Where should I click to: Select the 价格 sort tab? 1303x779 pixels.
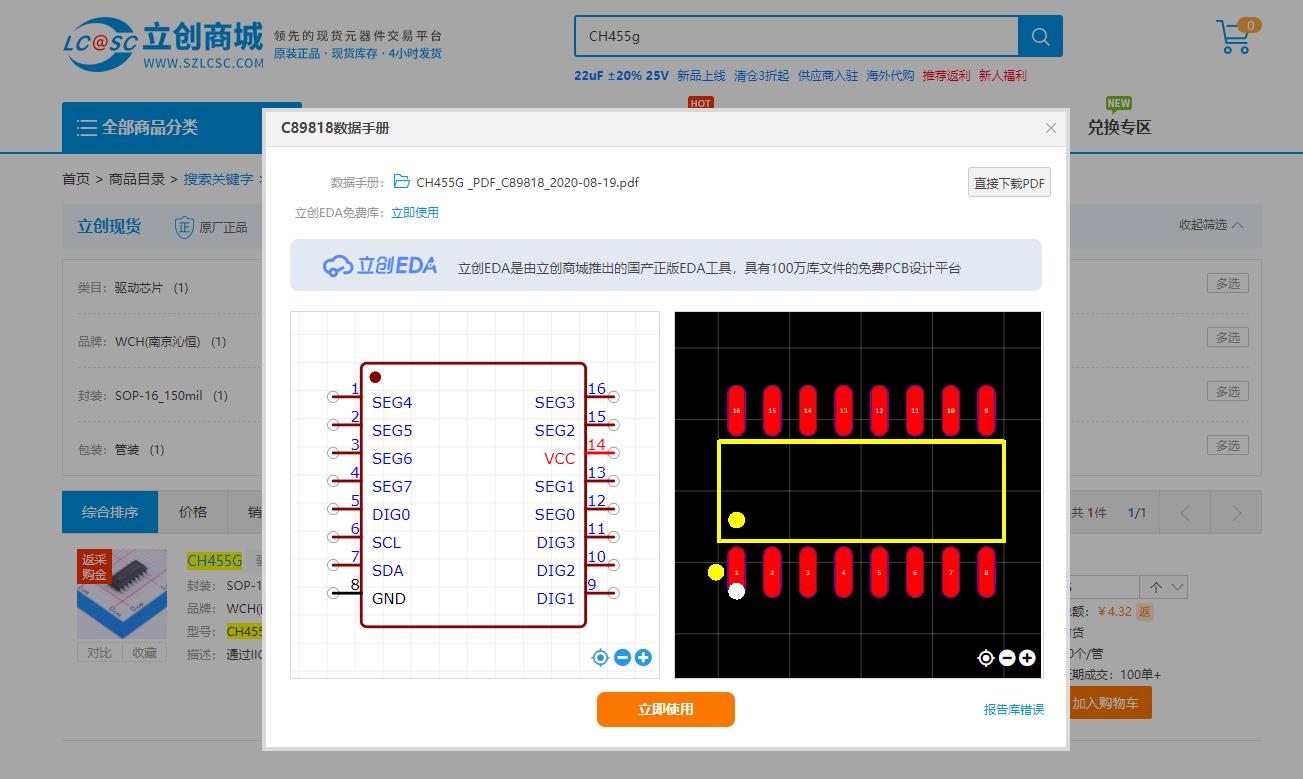click(193, 512)
